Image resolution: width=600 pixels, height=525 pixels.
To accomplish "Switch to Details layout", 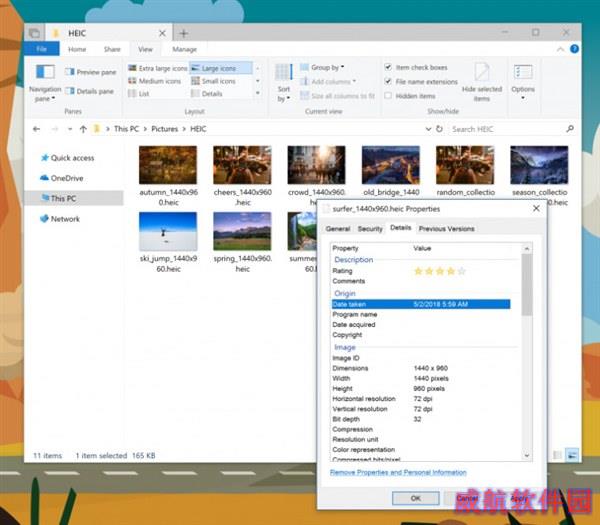I will pyautogui.click(x=207, y=93).
